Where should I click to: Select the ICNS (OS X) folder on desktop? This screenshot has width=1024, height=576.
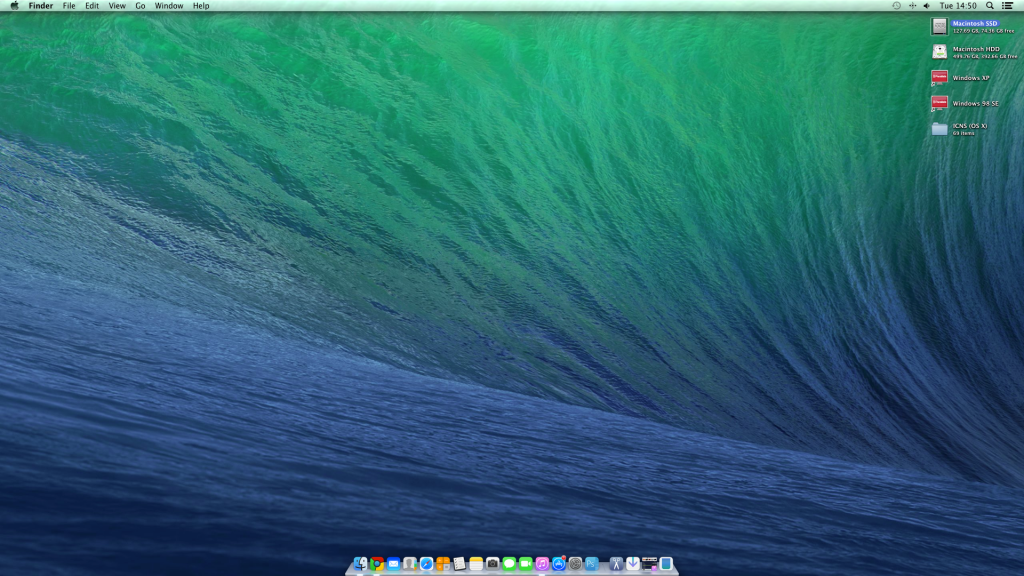pyautogui.click(x=959, y=129)
